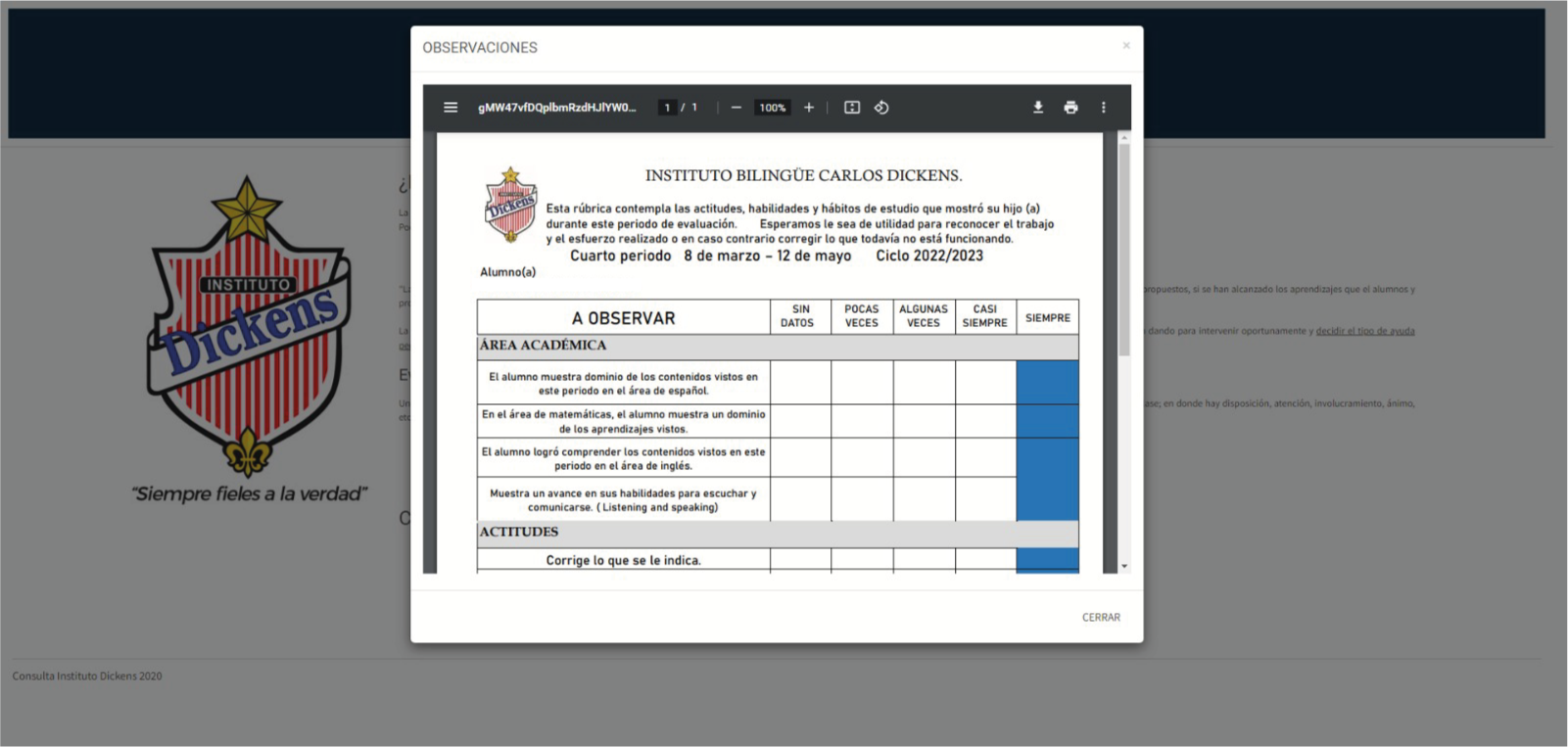
Task: Print the PDF document
Action: pyautogui.click(x=1070, y=108)
